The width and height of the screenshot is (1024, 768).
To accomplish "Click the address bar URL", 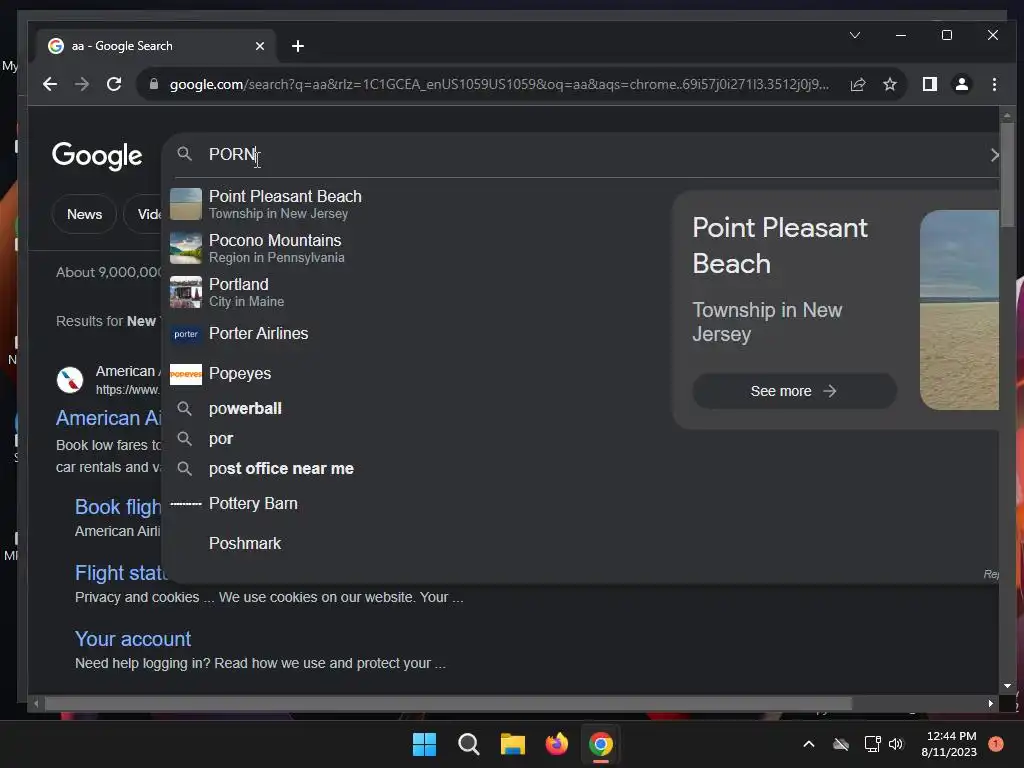I will point(499,84).
